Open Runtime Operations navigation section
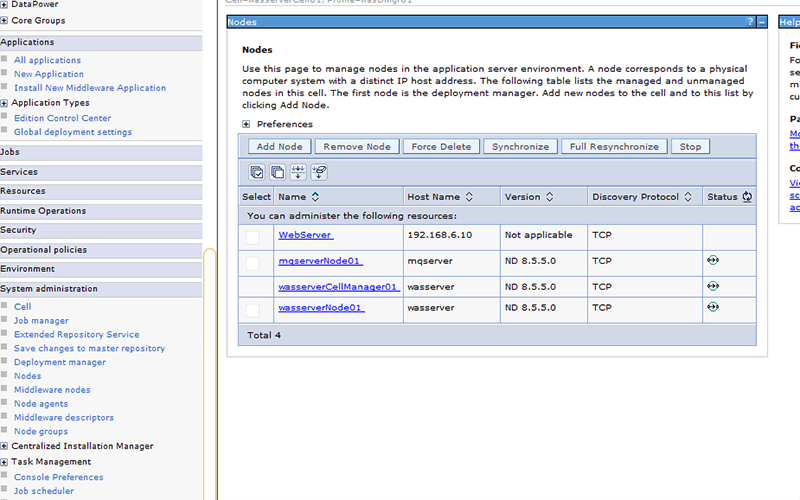This screenshot has height=500, width=800. (101, 211)
